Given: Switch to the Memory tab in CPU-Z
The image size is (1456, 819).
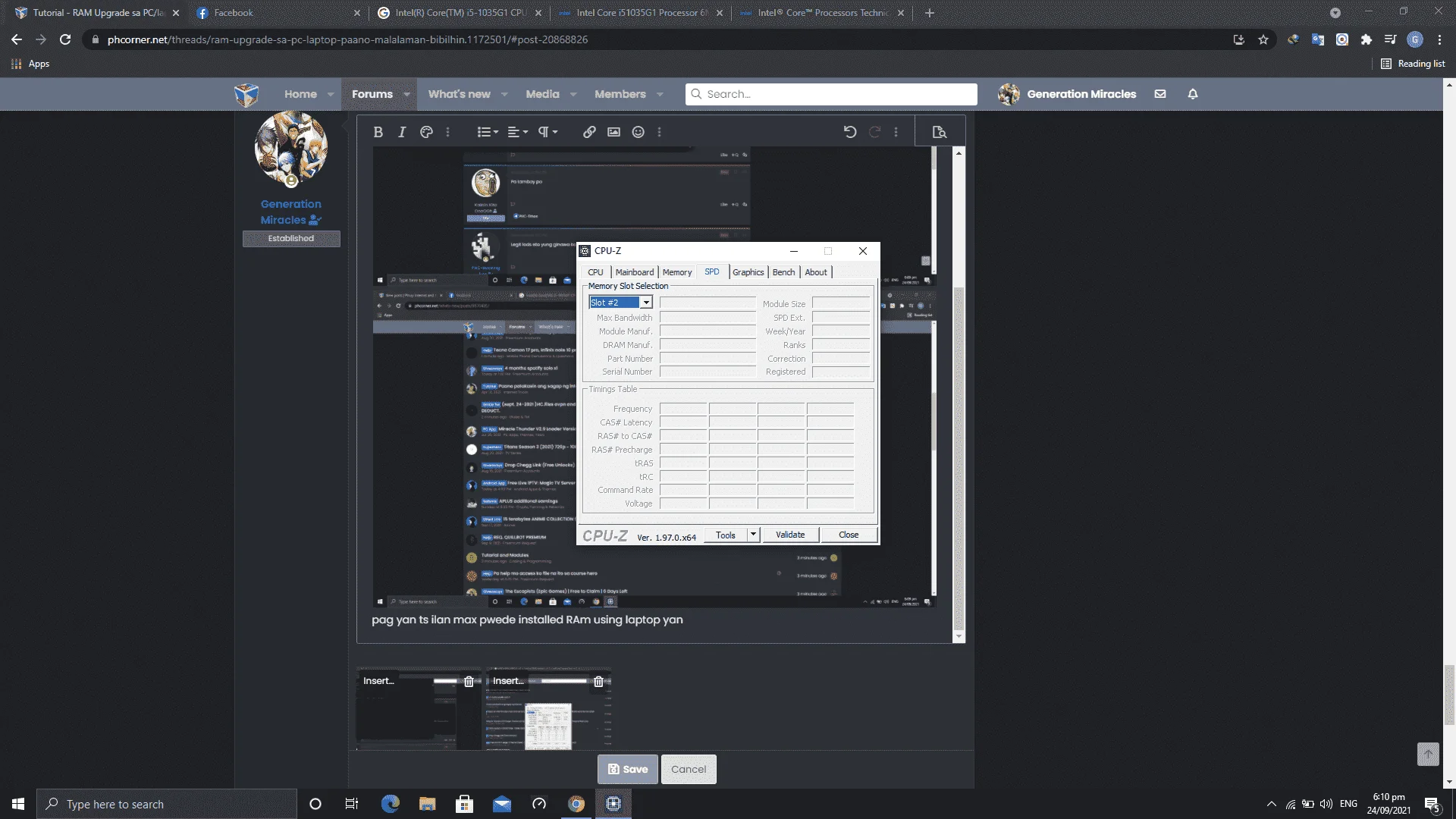Looking at the screenshot, I should (x=677, y=272).
